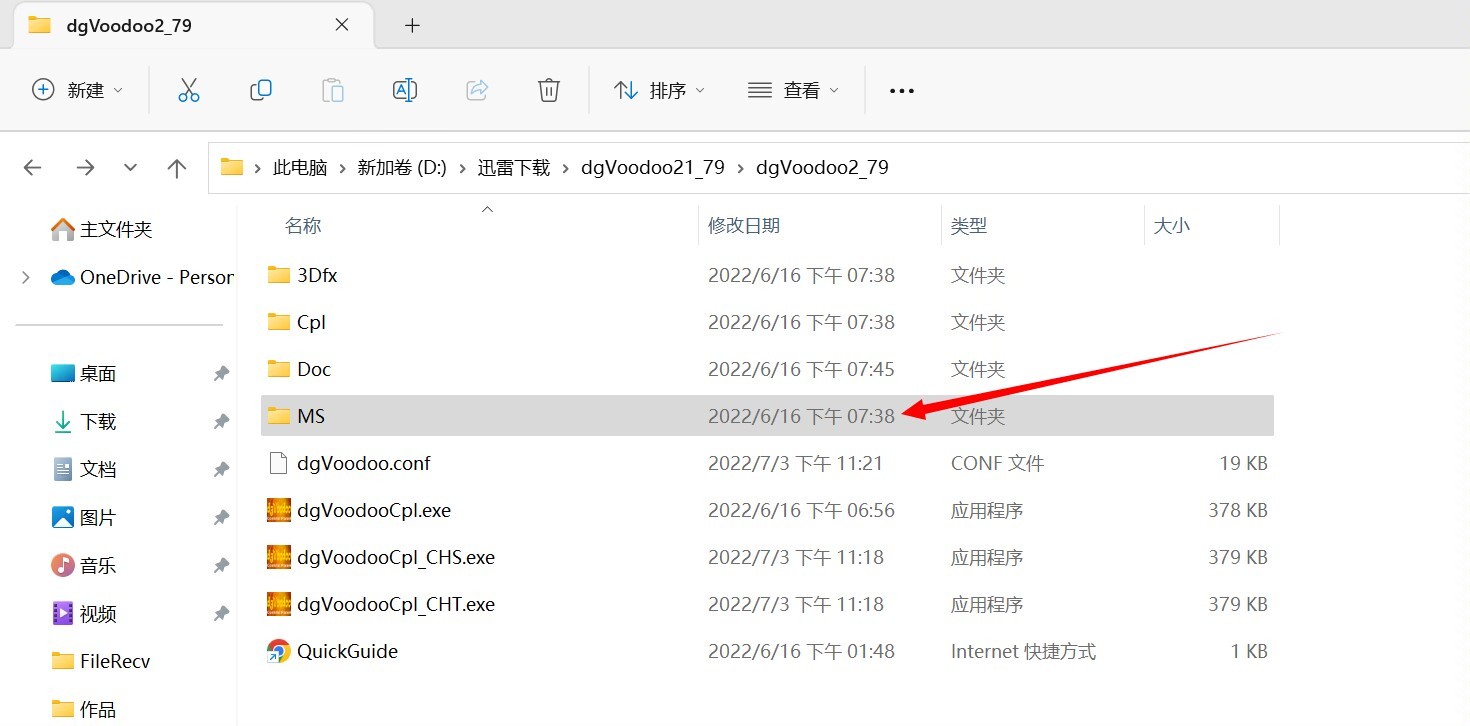Screen dimensions: 1470x726
Task: Click the Cut scissors icon
Action: pos(189,90)
